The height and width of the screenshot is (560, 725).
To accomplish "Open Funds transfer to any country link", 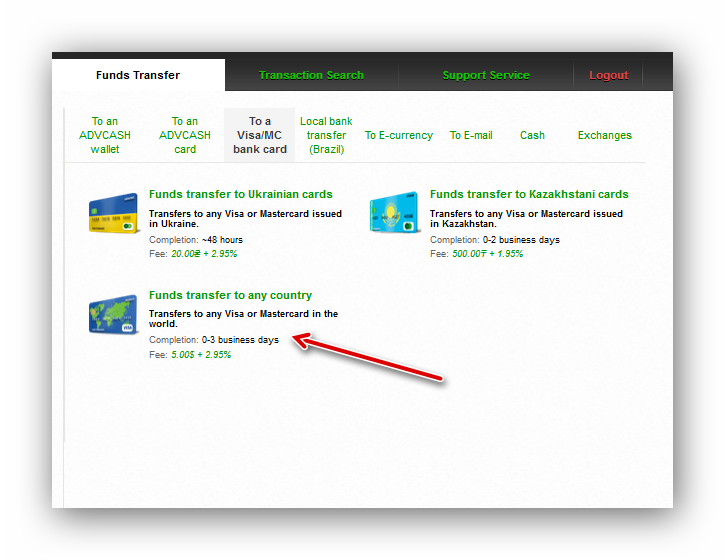I will pyautogui.click(x=230, y=295).
